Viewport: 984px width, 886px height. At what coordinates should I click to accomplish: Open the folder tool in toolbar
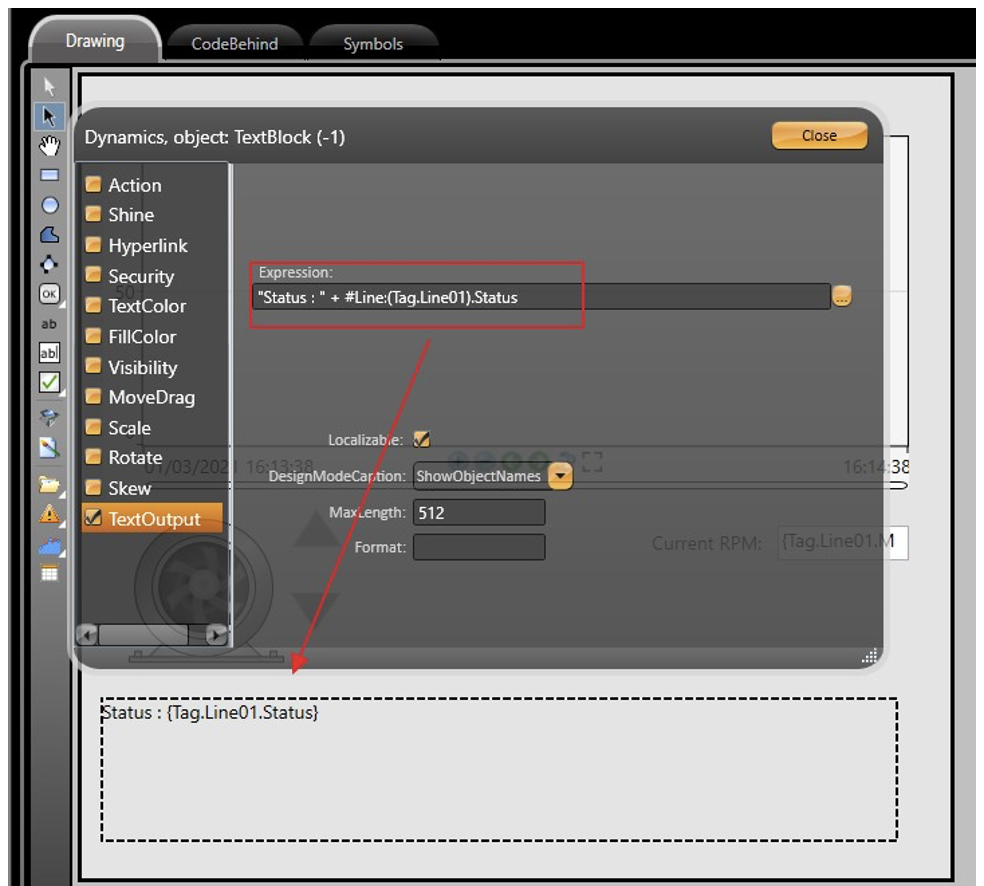[x=49, y=484]
